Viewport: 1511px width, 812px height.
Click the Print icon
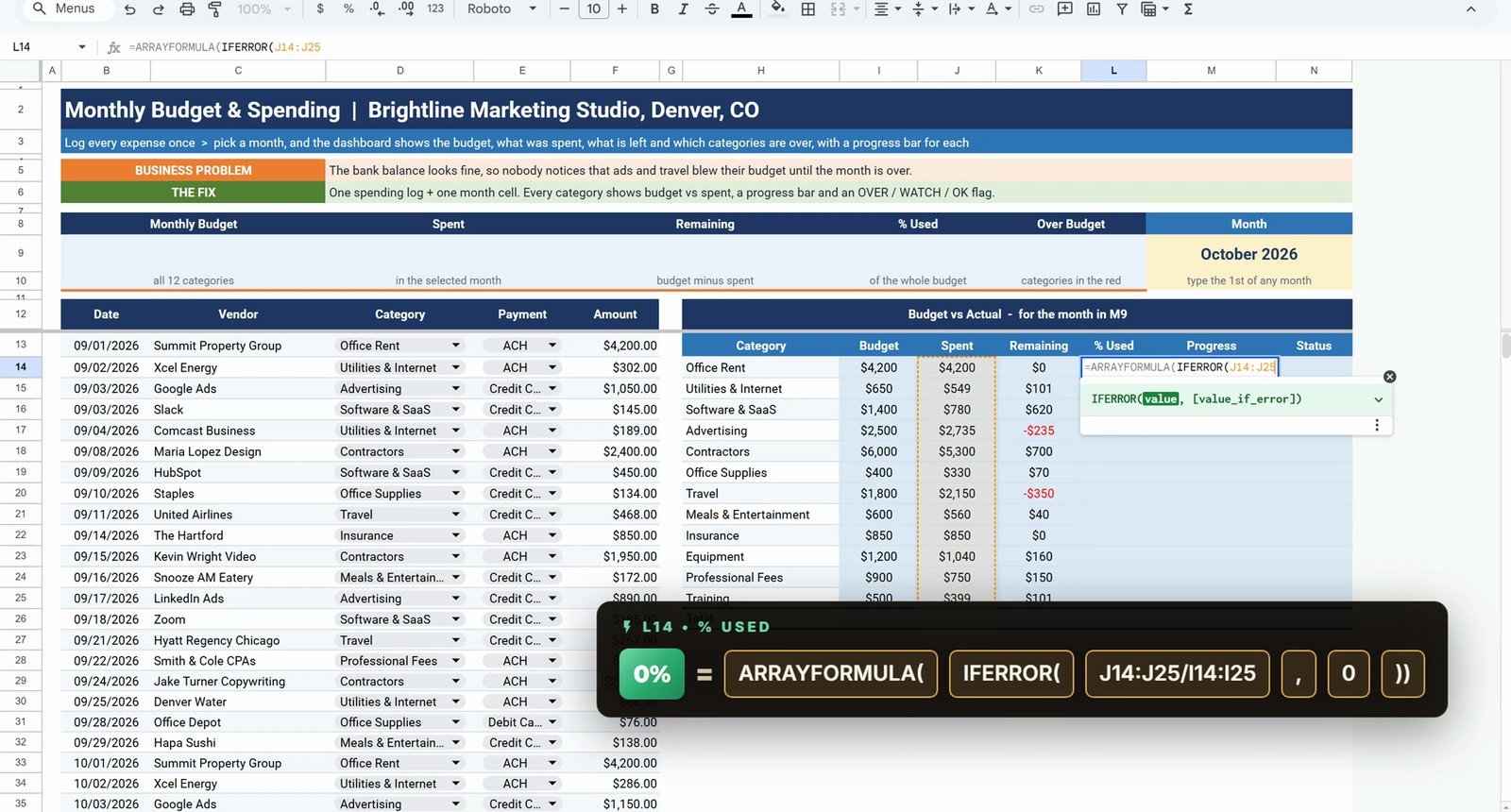[187, 8]
